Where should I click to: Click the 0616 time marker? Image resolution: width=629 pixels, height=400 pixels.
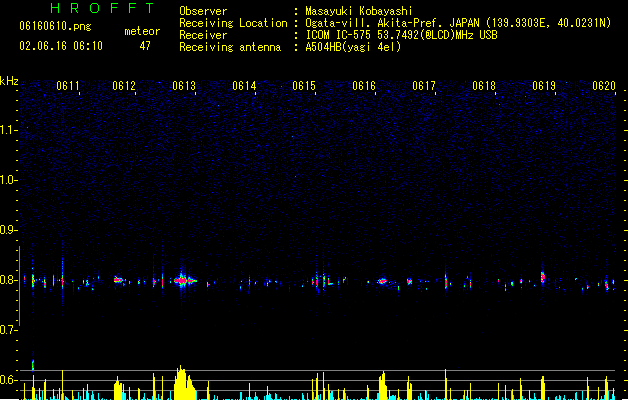point(364,86)
